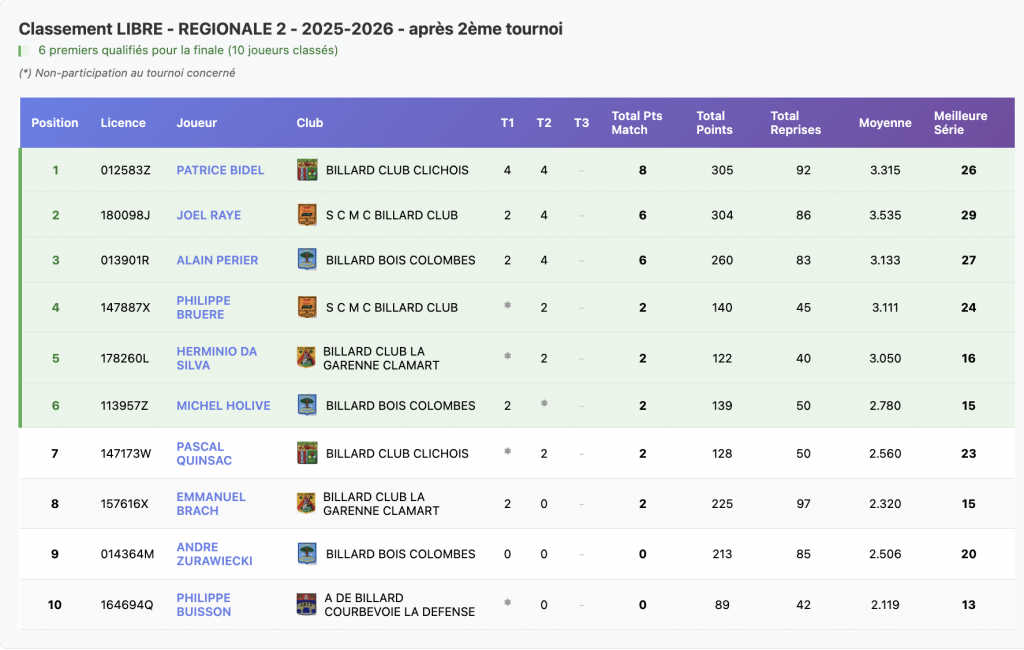This screenshot has height=650, width=1024.
Task: Click the Total Pts Match column header
Action: pos(636,123)
